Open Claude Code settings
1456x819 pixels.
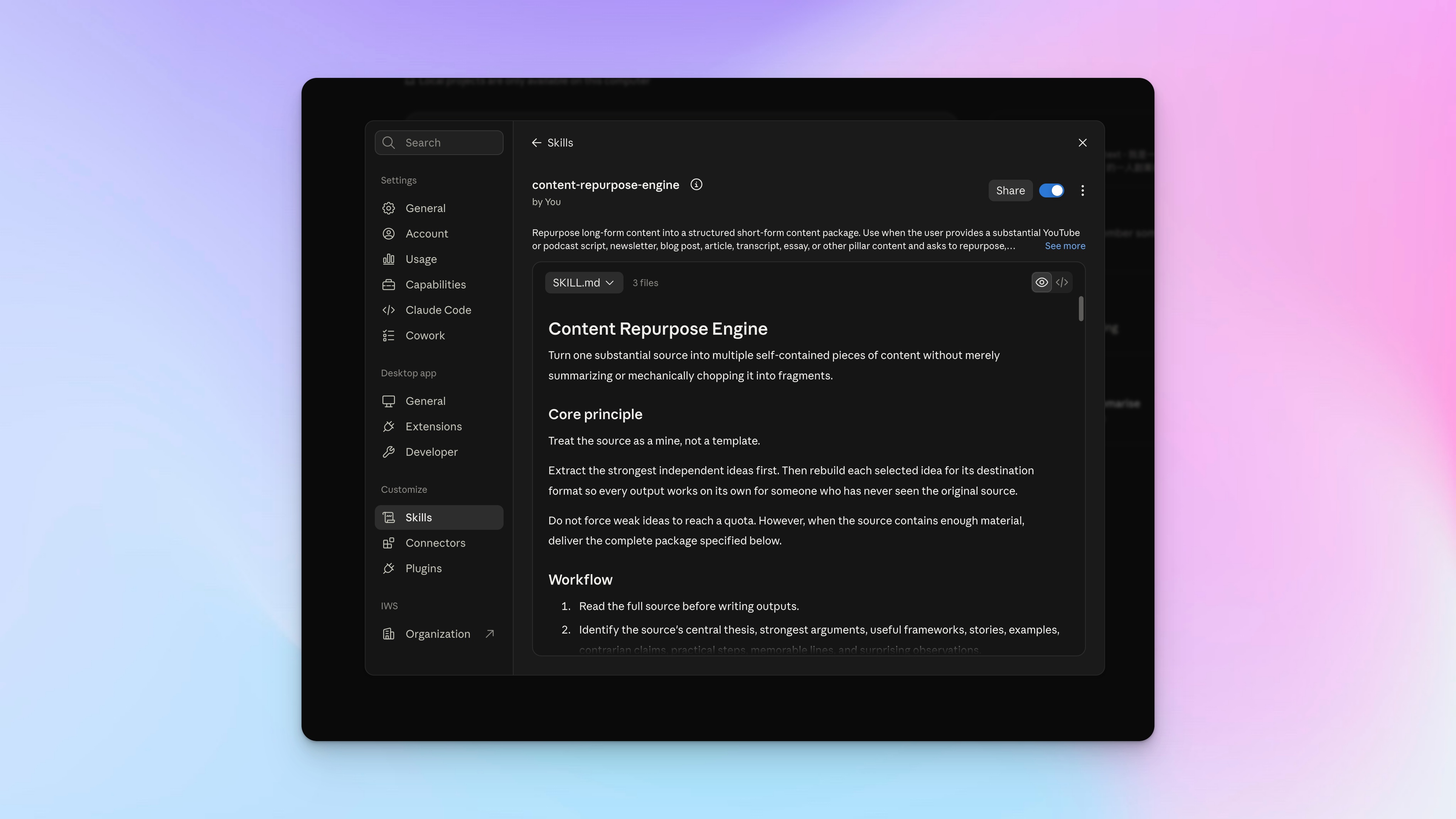[439, 310]
